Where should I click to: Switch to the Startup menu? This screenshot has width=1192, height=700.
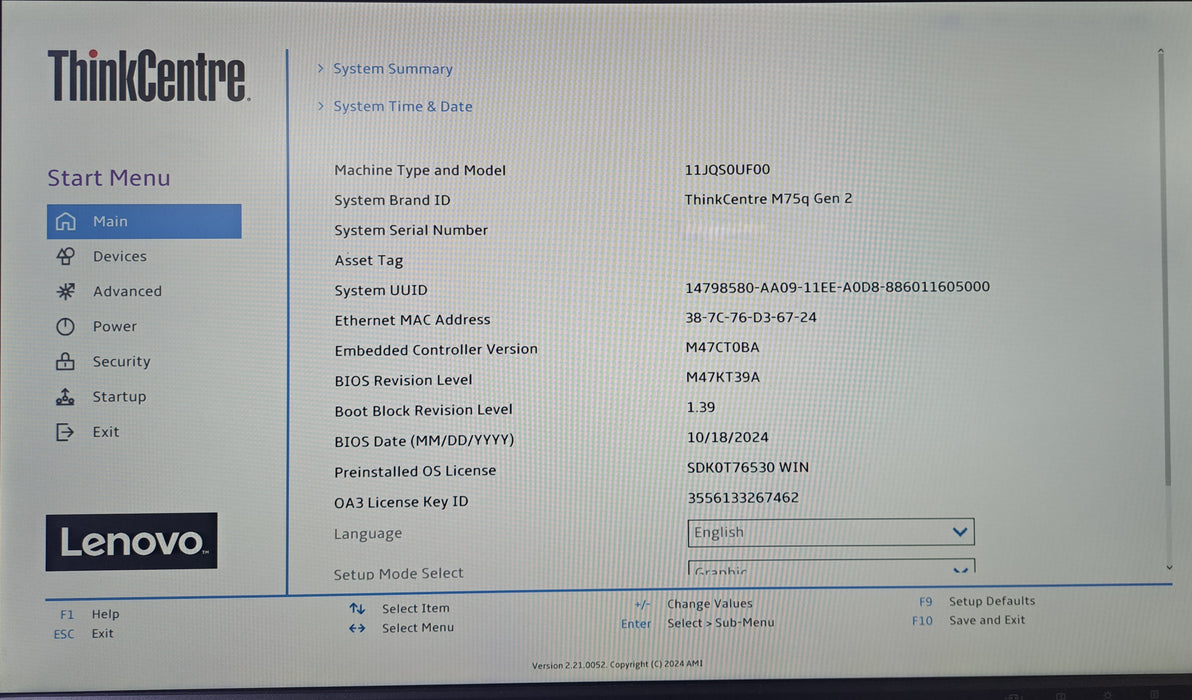[119, 396]
